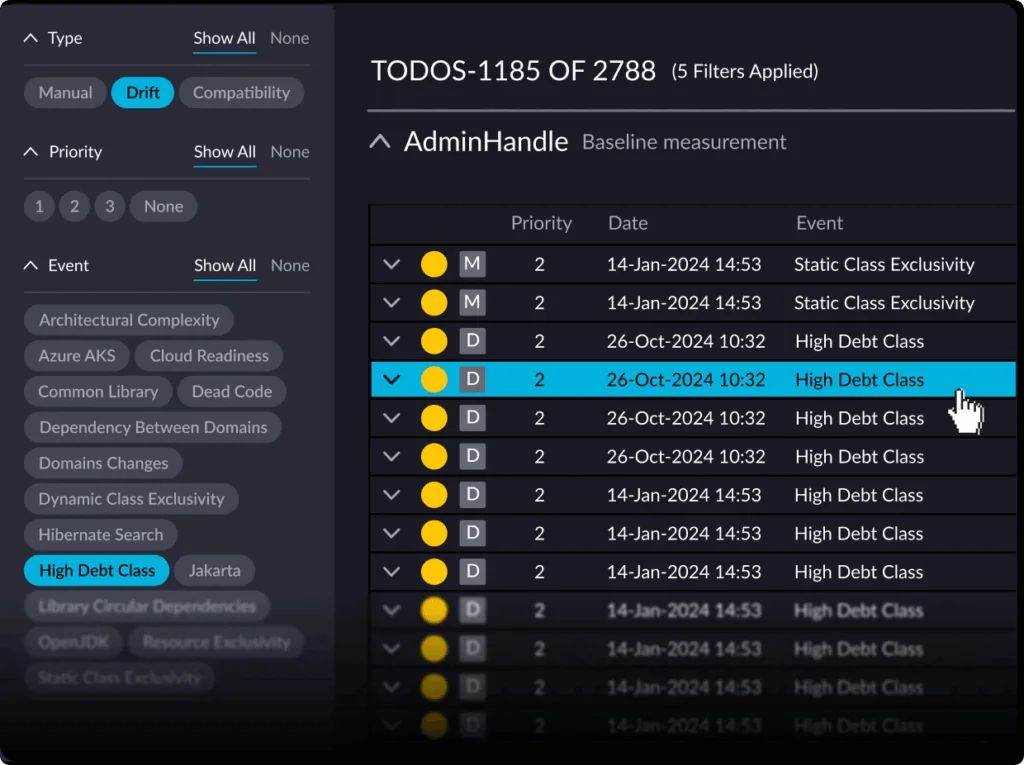
Task: Click the M badge in second table row
Action: 472,303
